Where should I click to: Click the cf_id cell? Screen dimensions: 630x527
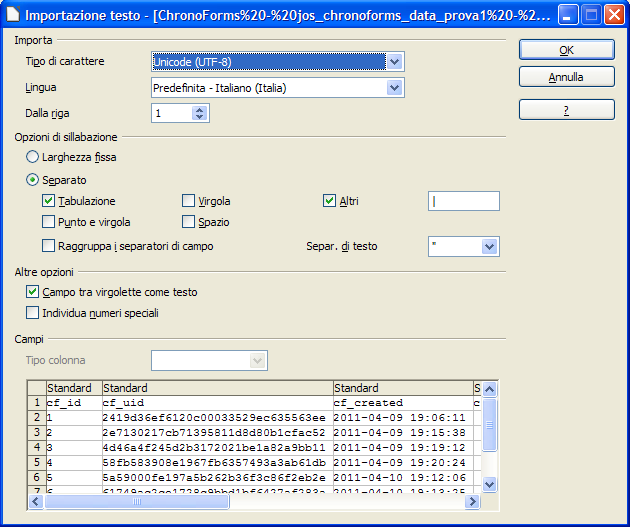click(x=74, y=403)
